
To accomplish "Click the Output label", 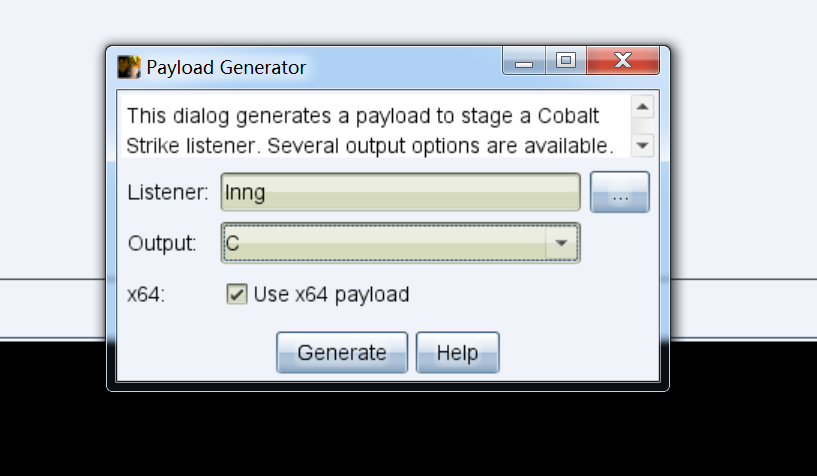I will pos(162,243).
